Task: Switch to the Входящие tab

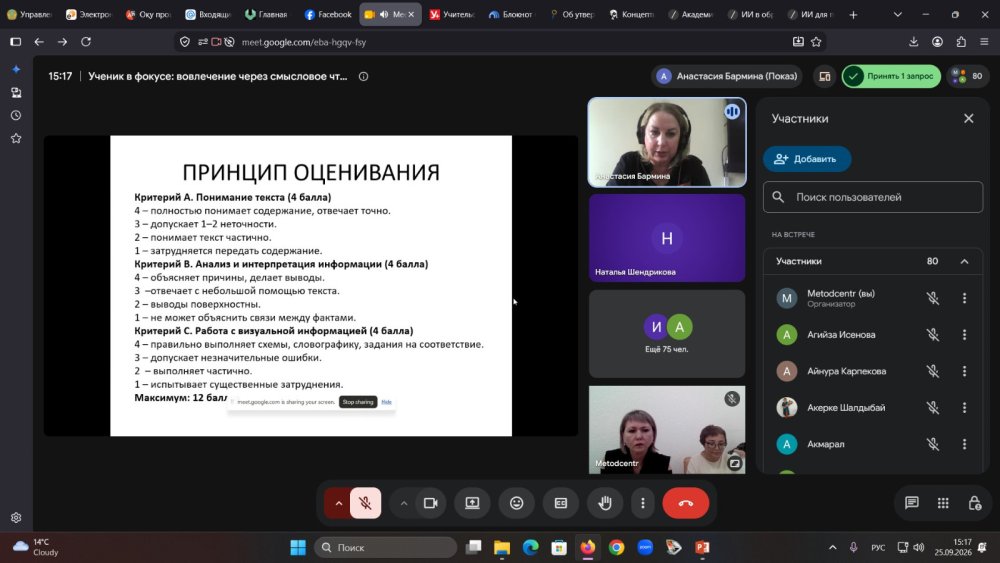Action: [x=208, y=14]
